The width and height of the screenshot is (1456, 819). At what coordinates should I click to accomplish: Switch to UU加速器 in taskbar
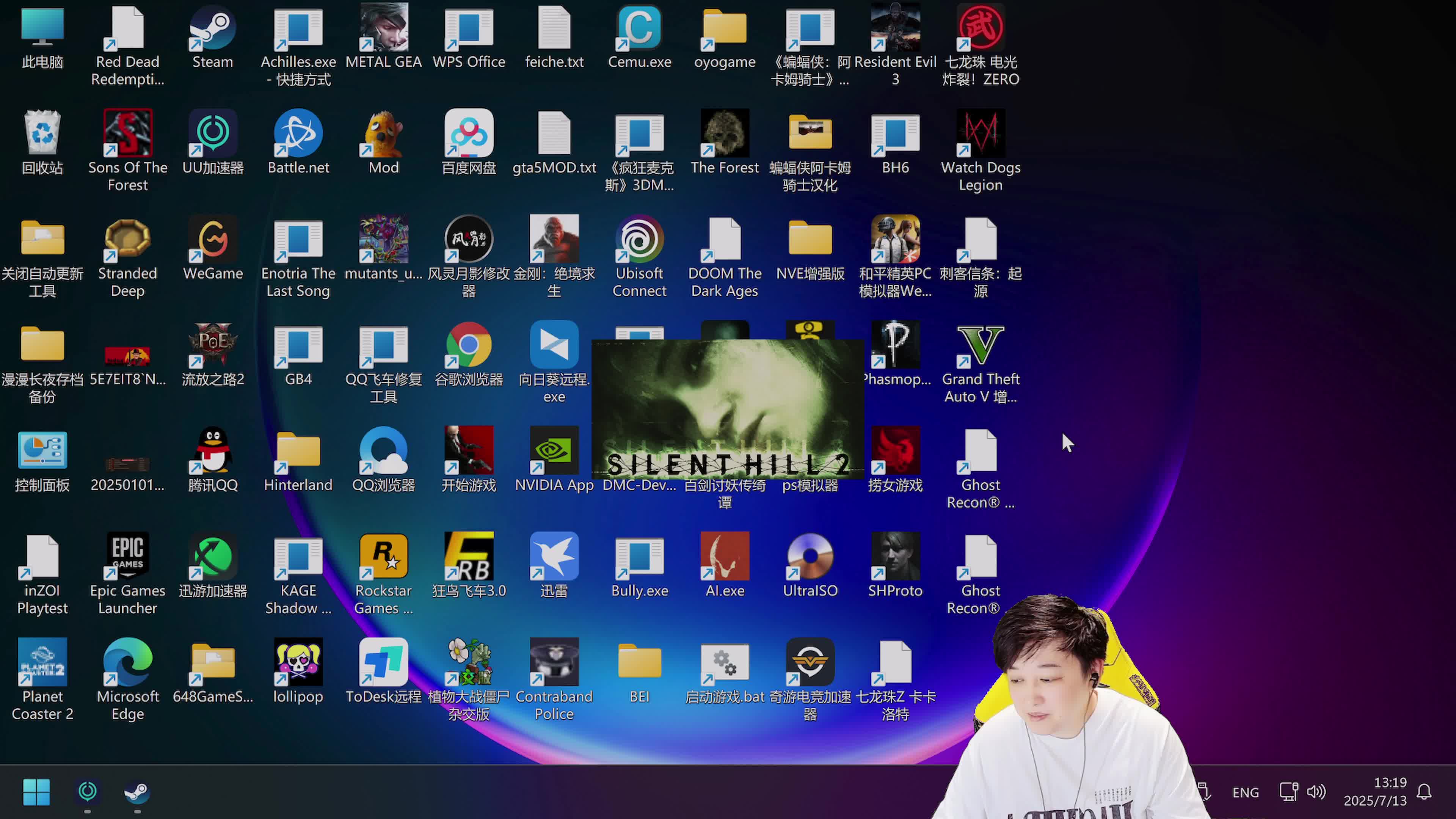(x=87, y=792)
